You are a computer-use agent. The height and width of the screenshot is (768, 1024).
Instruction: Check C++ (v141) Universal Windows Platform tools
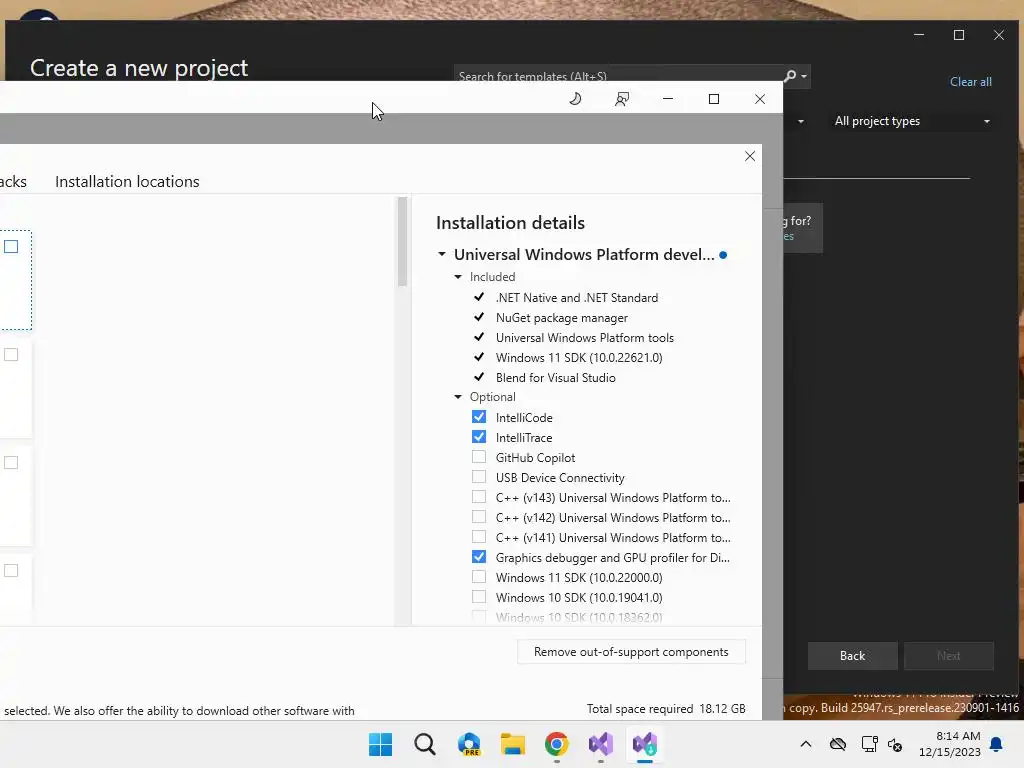coord(479,537)
